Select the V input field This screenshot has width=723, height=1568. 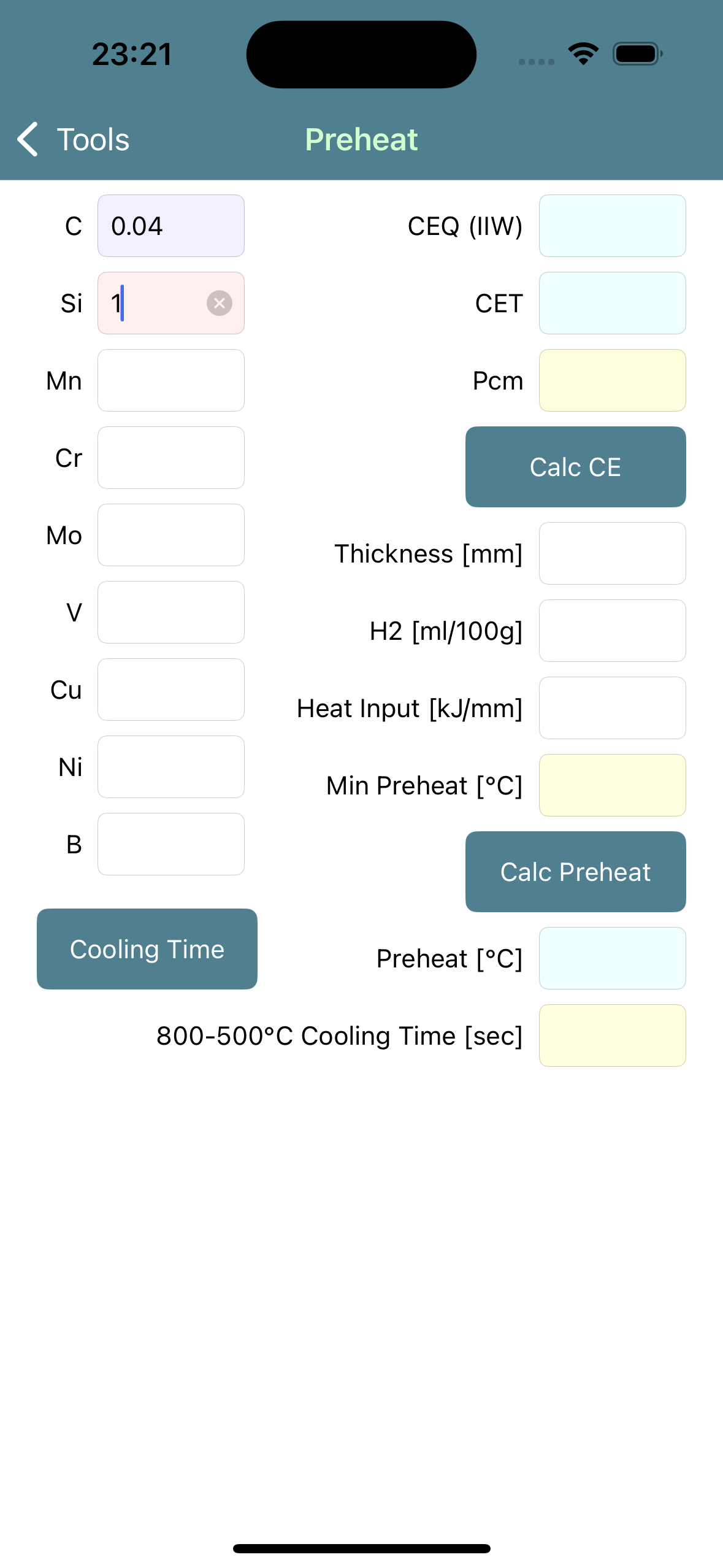click(x=171, y=612)
